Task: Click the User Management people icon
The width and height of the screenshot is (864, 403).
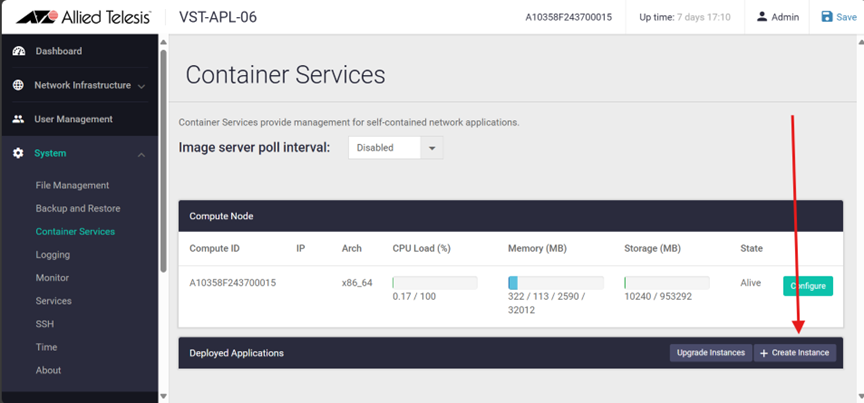Action: click(x=18, y=119)
